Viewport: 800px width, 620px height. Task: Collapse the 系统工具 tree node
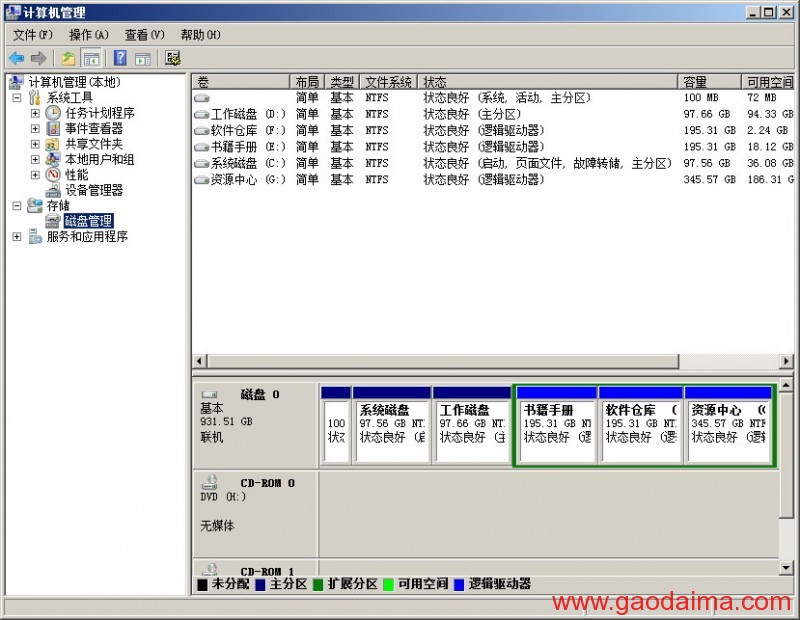[17, 97]
